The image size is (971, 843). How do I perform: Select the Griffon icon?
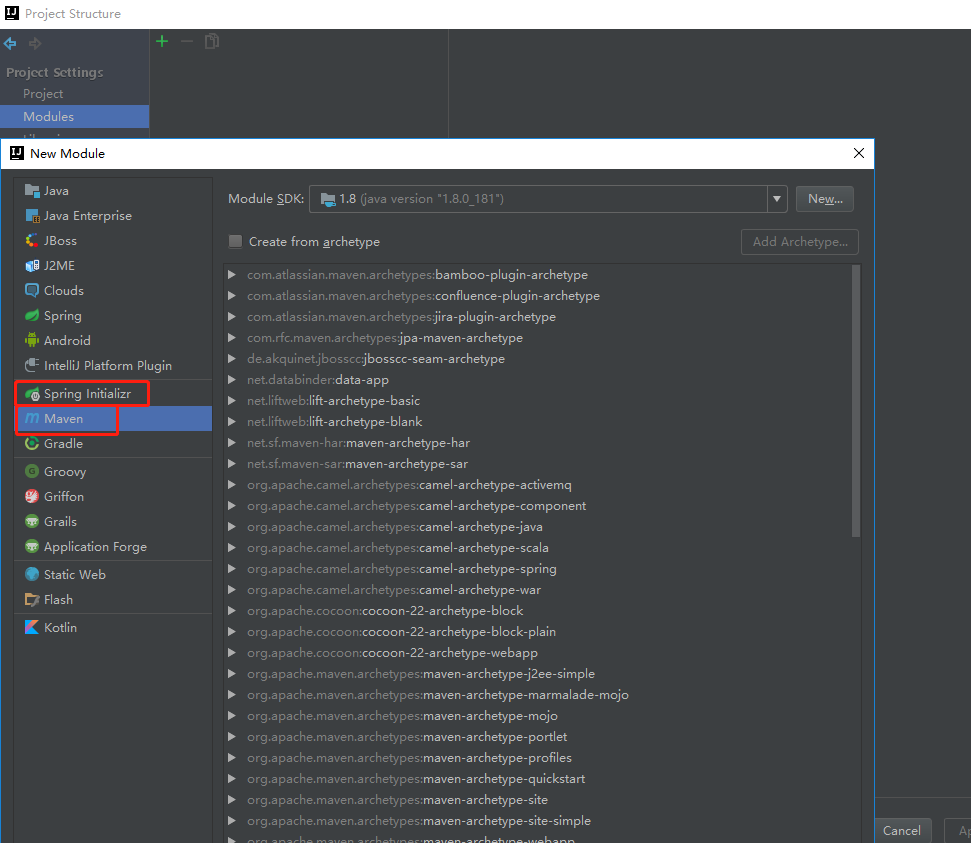point(32,497)
